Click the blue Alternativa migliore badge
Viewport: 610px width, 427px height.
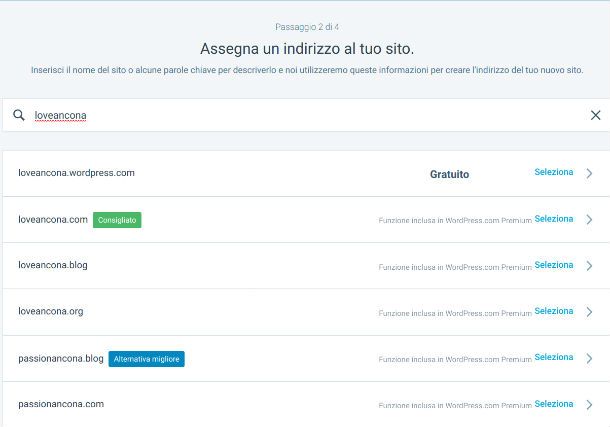point(147,359)
